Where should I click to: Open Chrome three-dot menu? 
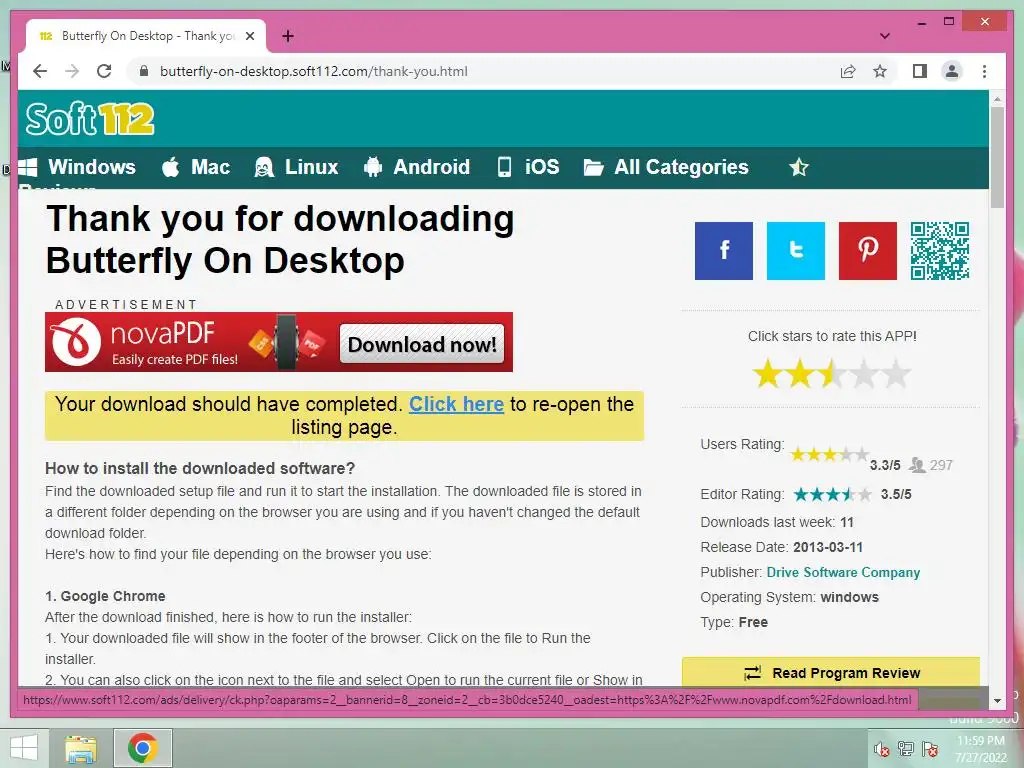[x=984, y=71]
